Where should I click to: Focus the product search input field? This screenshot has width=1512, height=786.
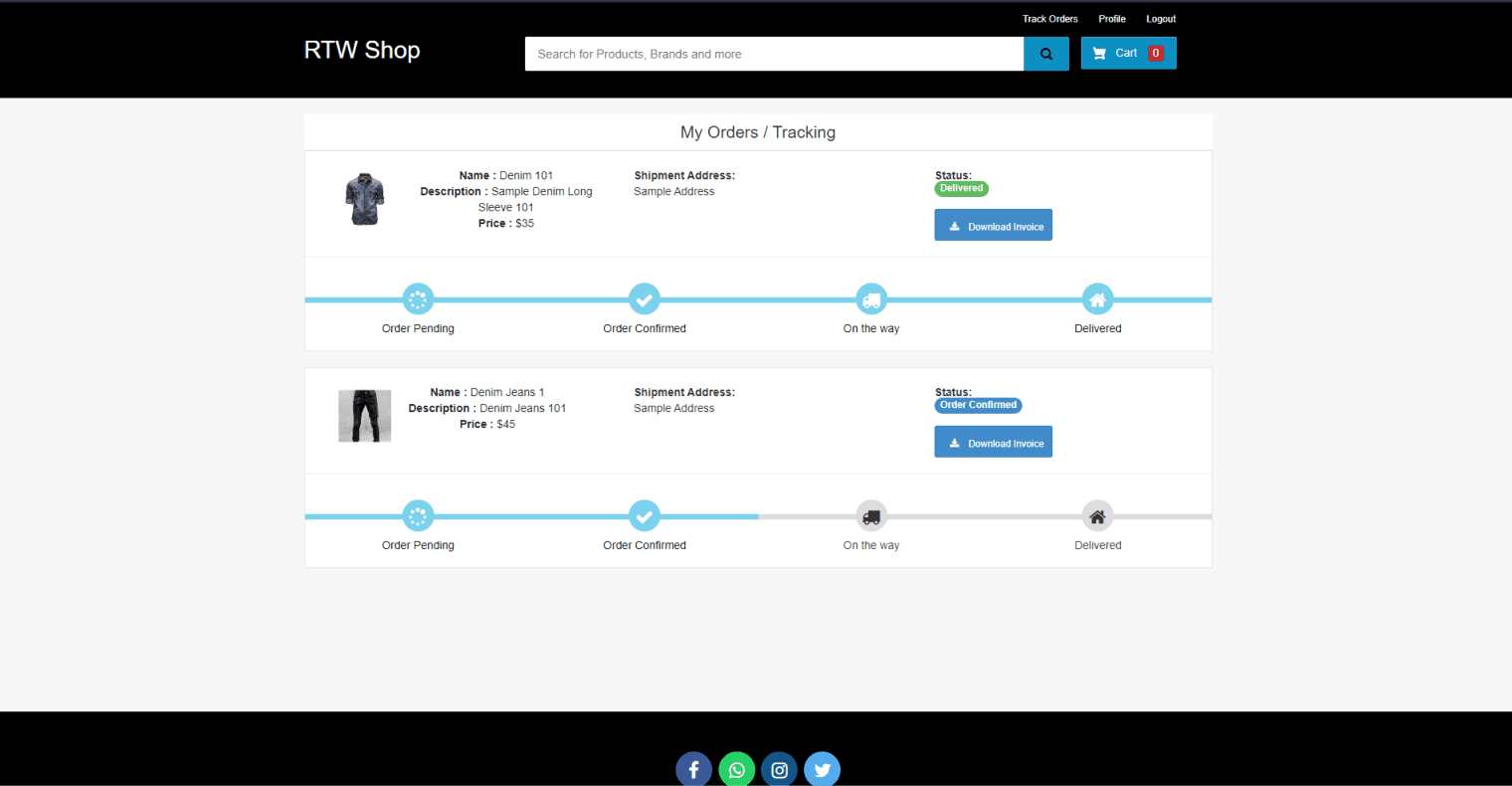(774, 54)
